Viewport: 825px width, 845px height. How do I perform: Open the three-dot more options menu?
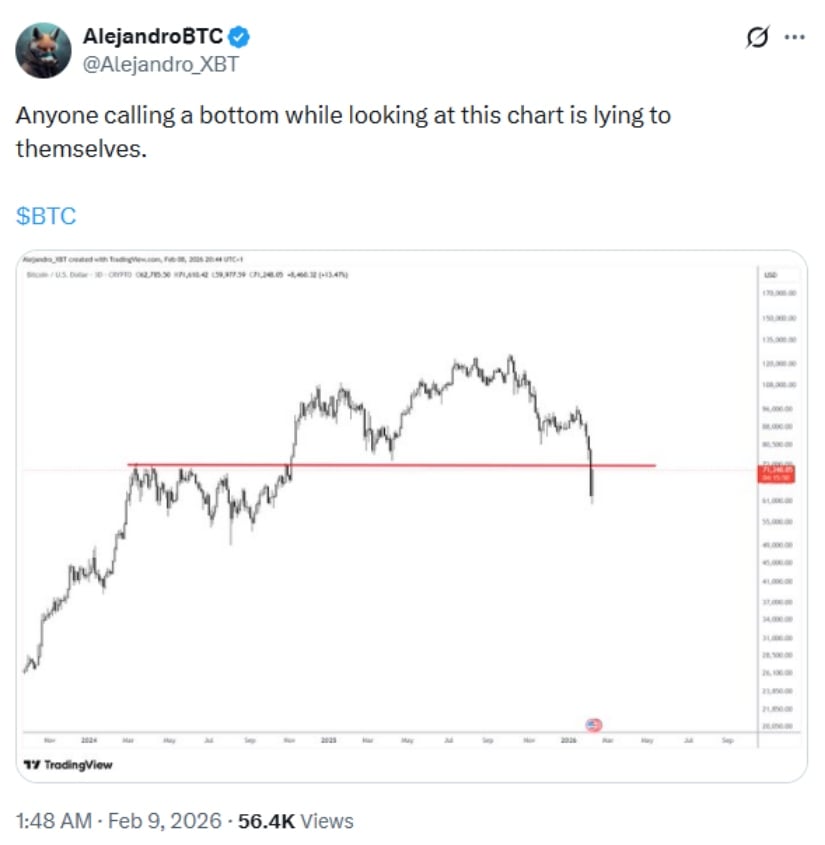(x=795, y=38)
